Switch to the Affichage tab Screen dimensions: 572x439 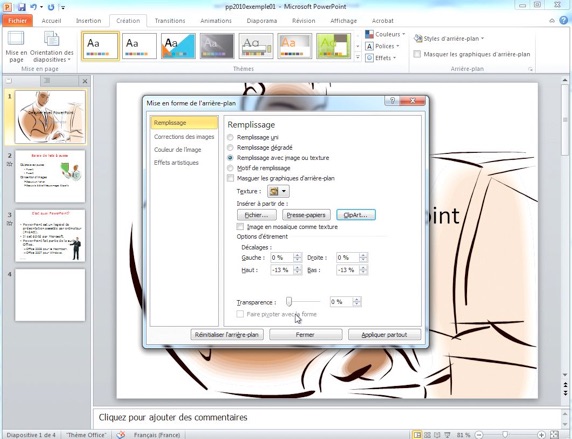point(344,21)
